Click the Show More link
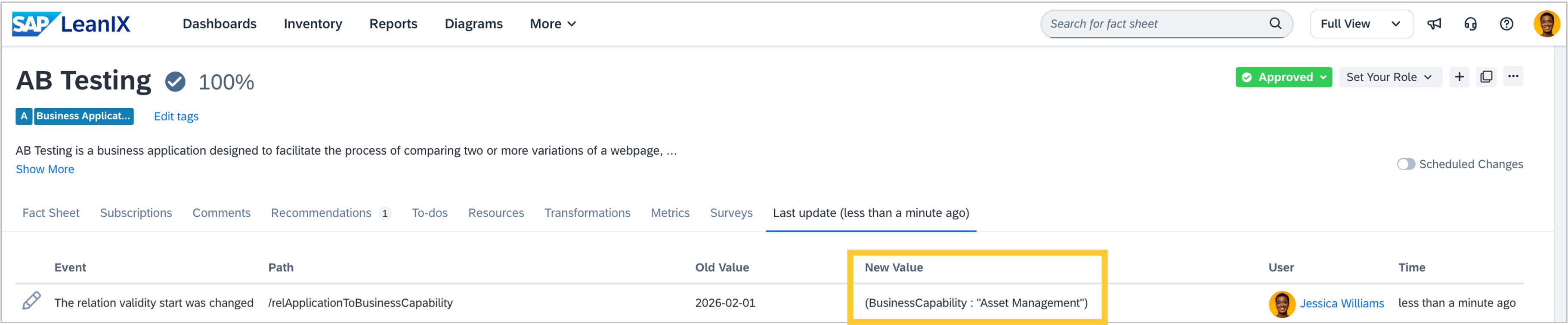Viewport: 1568px width, 325px height. [45, 169]
